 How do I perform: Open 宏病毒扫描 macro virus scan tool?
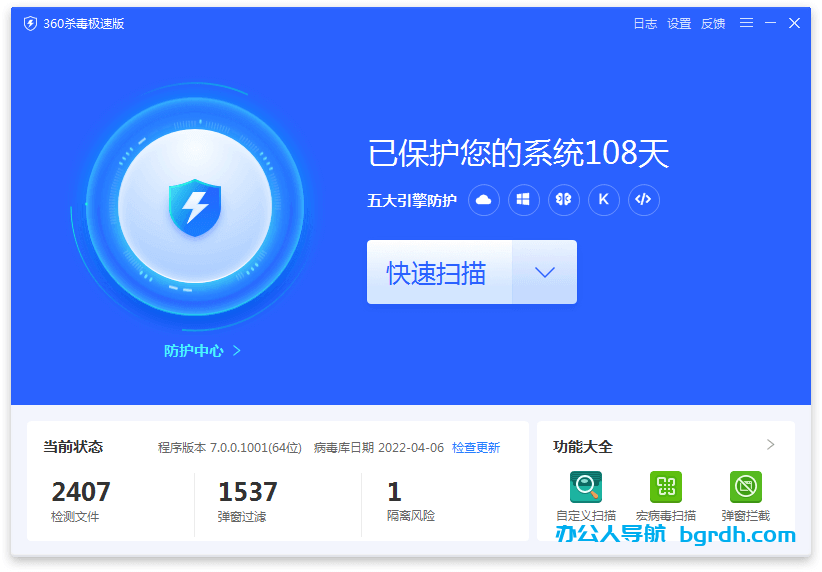pyautogui.click(x=666, y=496)
